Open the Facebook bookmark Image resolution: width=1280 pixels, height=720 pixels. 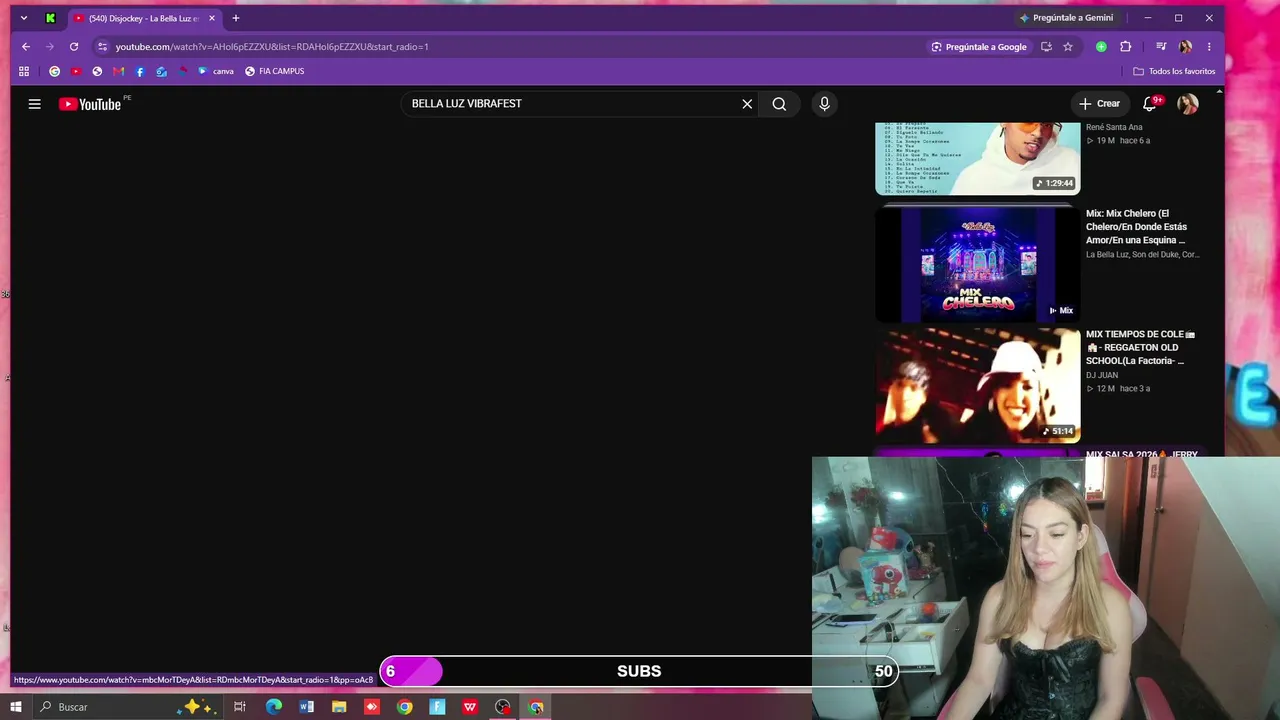click(x=140, y=72)
